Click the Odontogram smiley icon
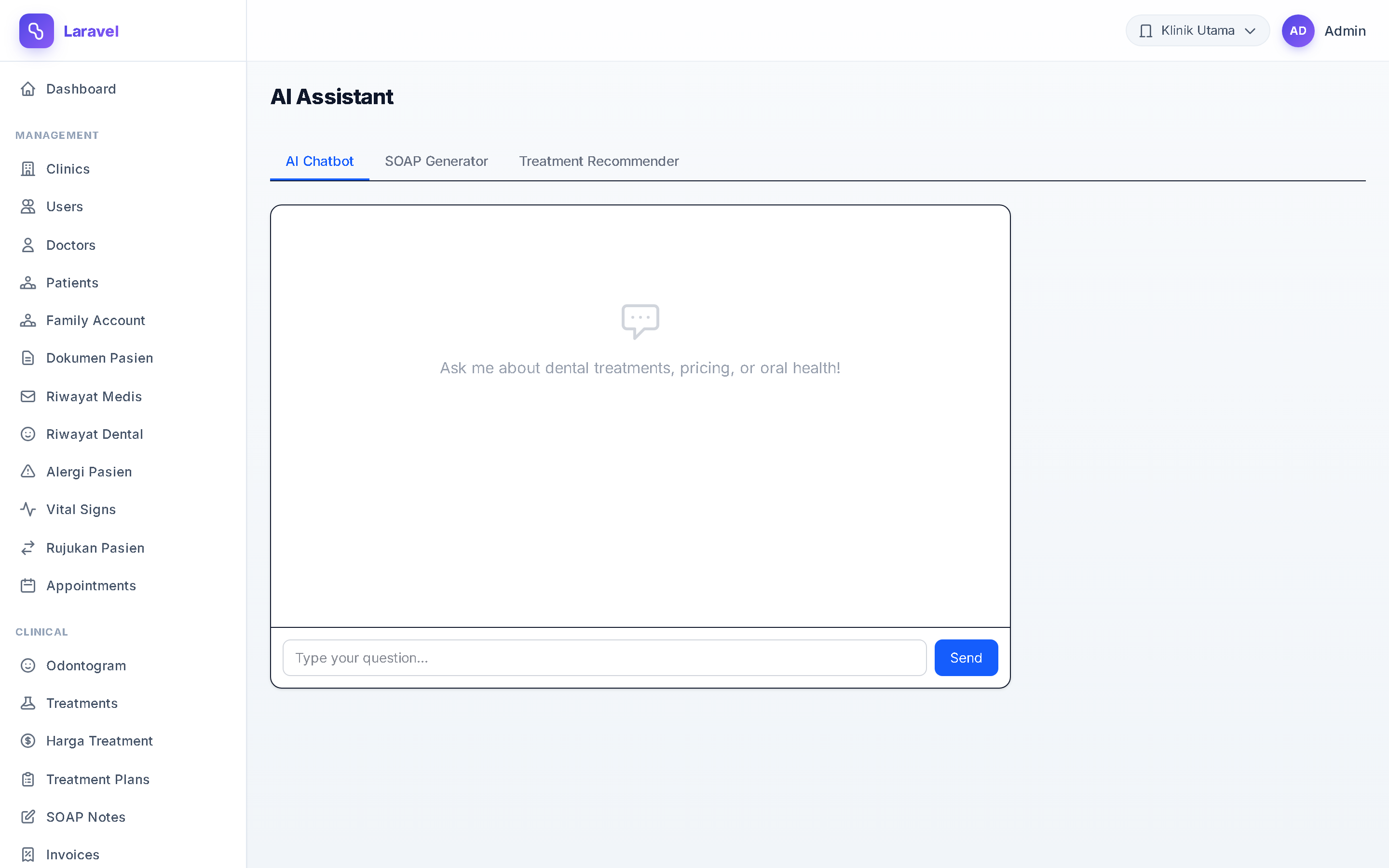Viewport: 1389px width, 868px height. [x=28, y=665]
